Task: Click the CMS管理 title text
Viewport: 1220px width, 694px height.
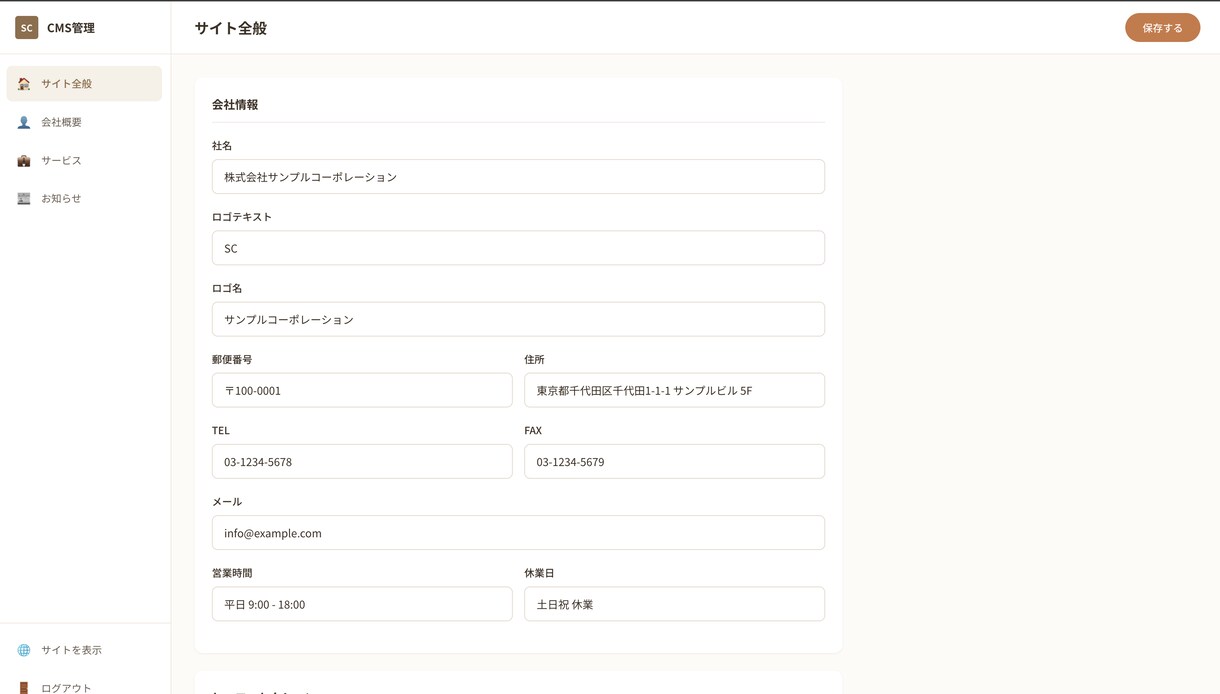Action: pyautogui.click(x=71, y=28)
